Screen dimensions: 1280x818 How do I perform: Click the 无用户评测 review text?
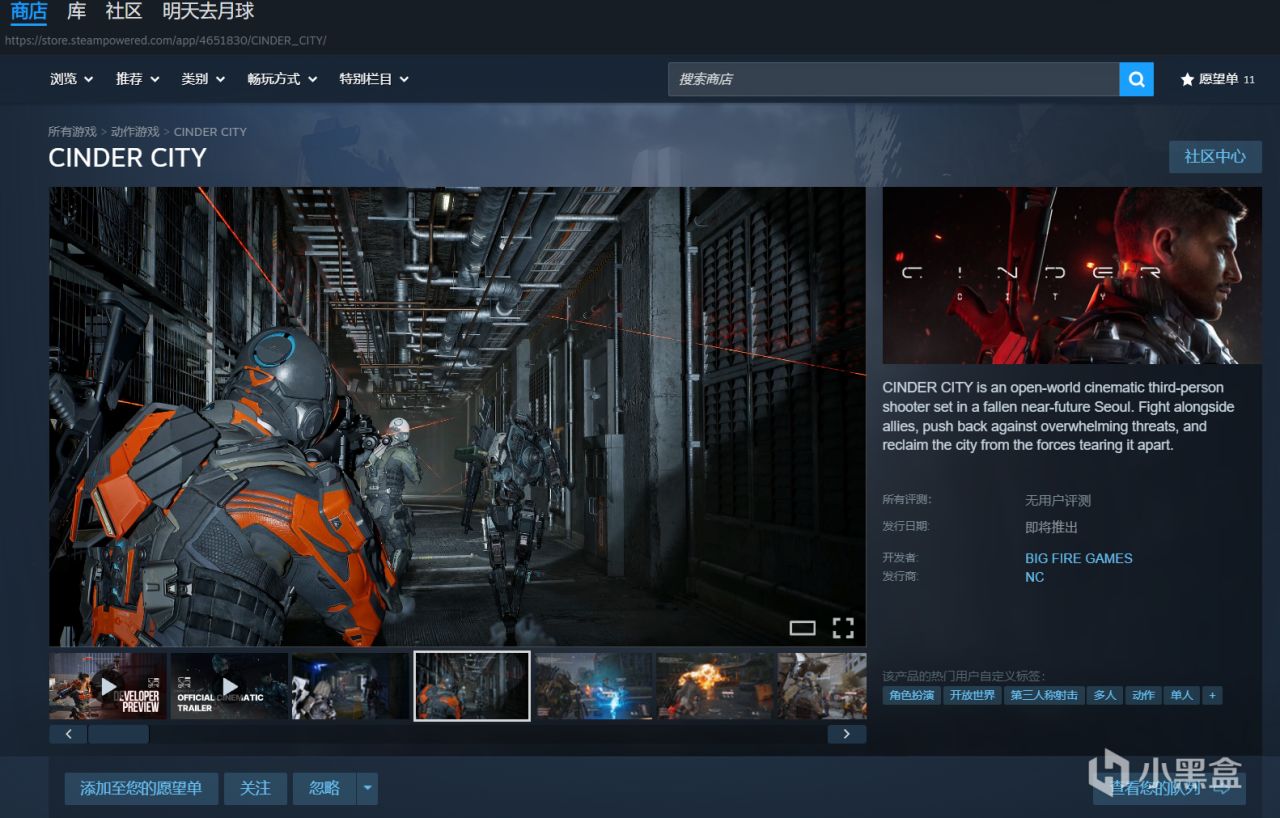tap(1058, 501)
